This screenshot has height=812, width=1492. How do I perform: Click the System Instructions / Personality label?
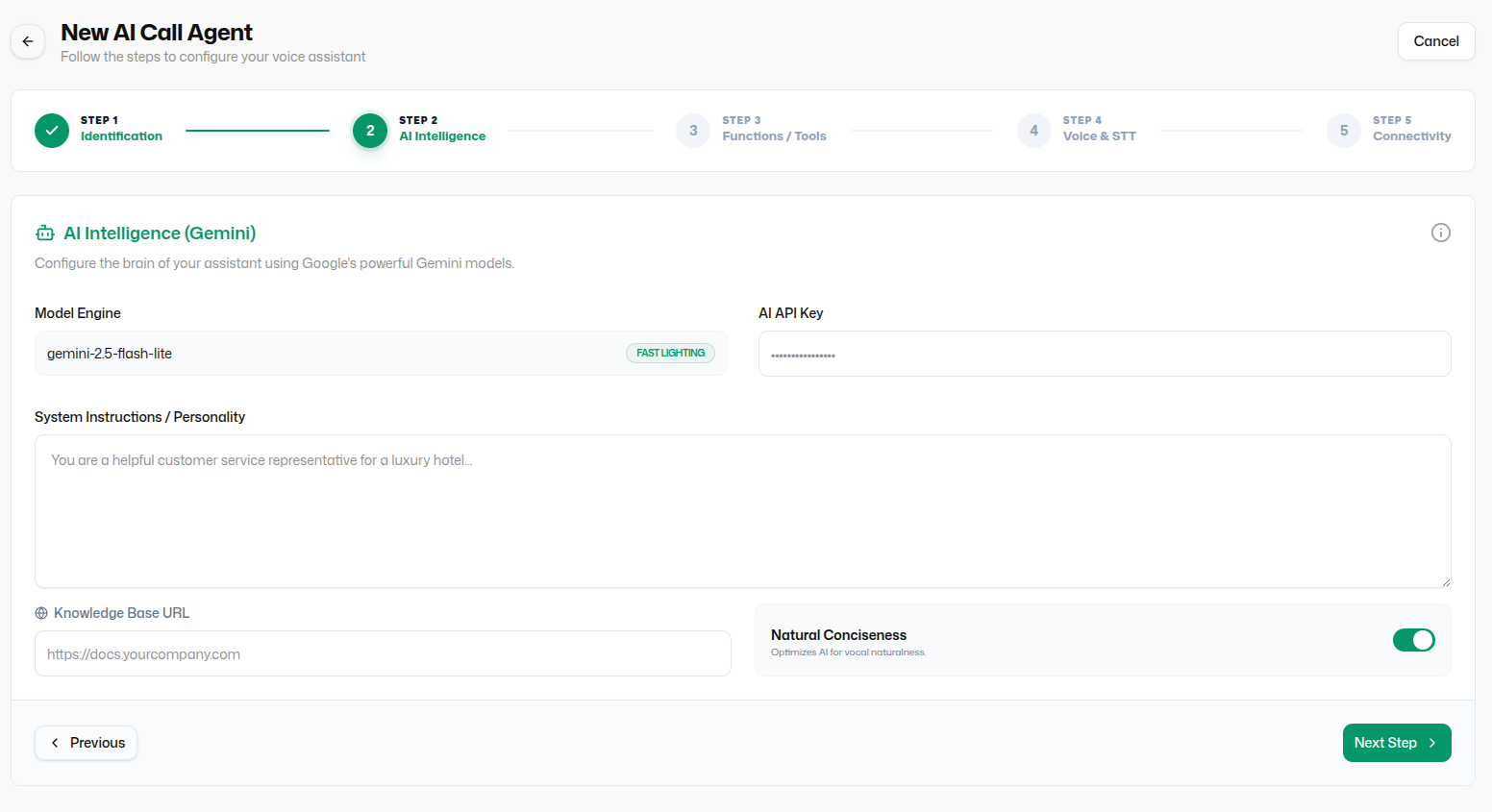pos(139,417)
